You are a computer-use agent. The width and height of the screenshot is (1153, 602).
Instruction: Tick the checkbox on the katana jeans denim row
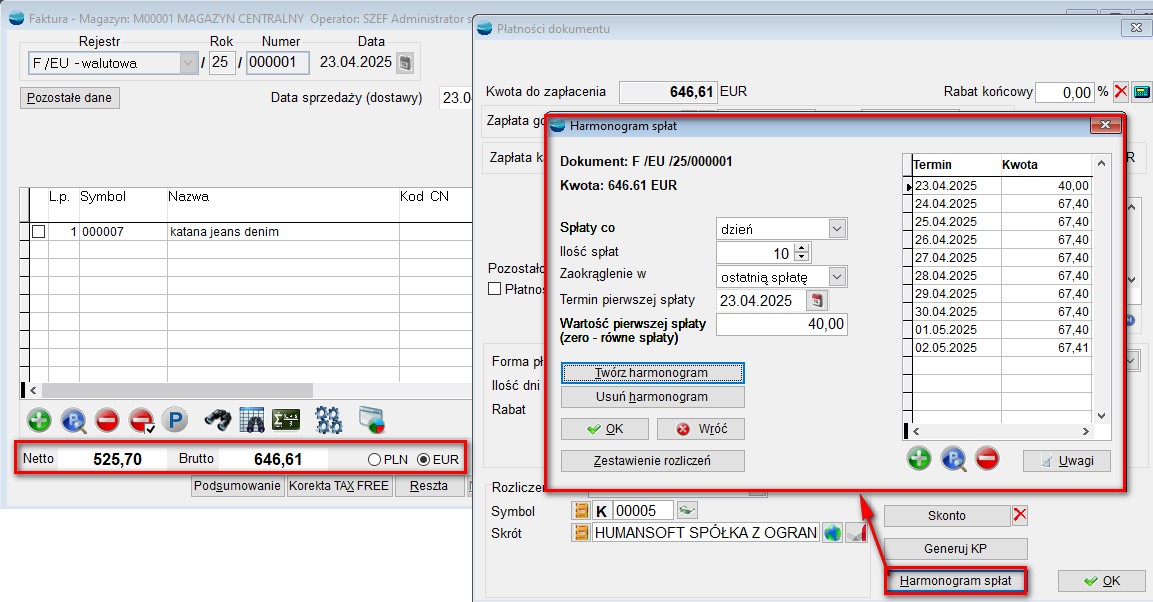(39, 232)
